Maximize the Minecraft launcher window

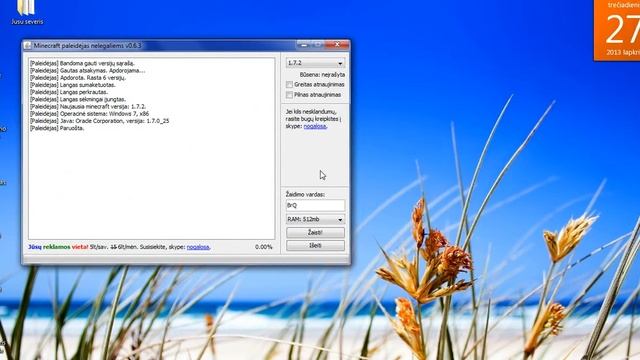[x=317, y=44]
